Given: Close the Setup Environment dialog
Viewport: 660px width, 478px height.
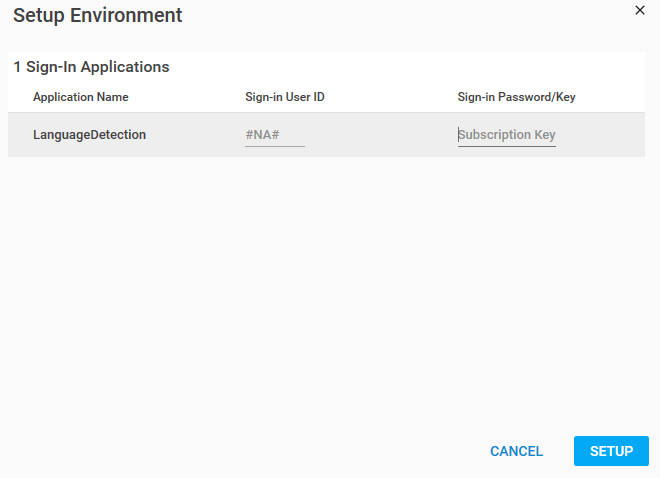Looking at the screenshot, I should point(640,10).
